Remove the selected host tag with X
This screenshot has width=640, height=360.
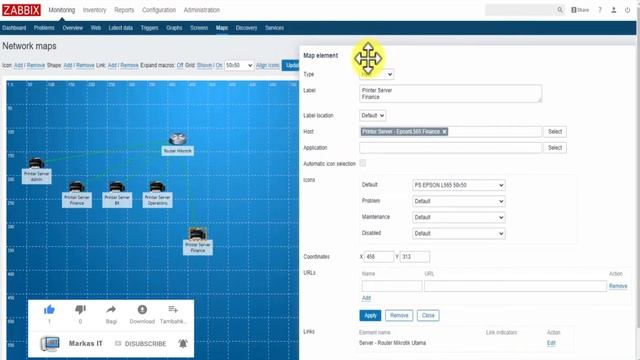click(444, 131)
